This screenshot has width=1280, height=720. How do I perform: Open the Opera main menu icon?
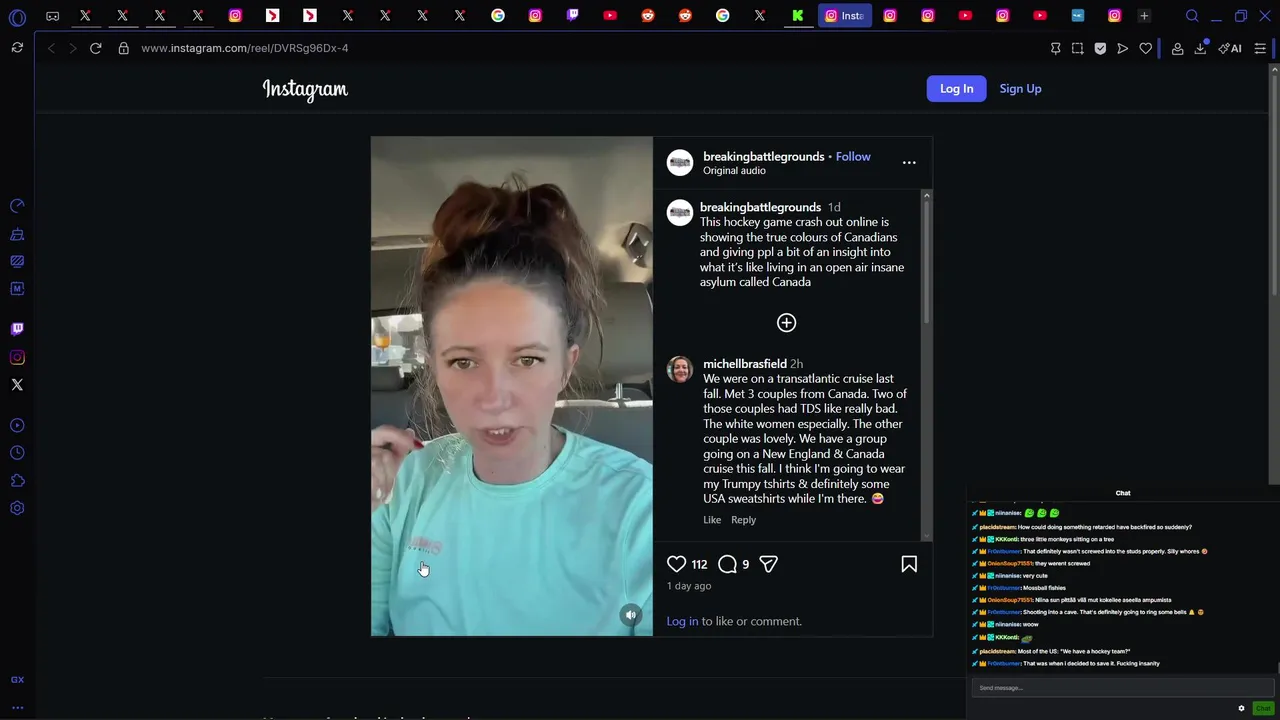coord(17,17)
